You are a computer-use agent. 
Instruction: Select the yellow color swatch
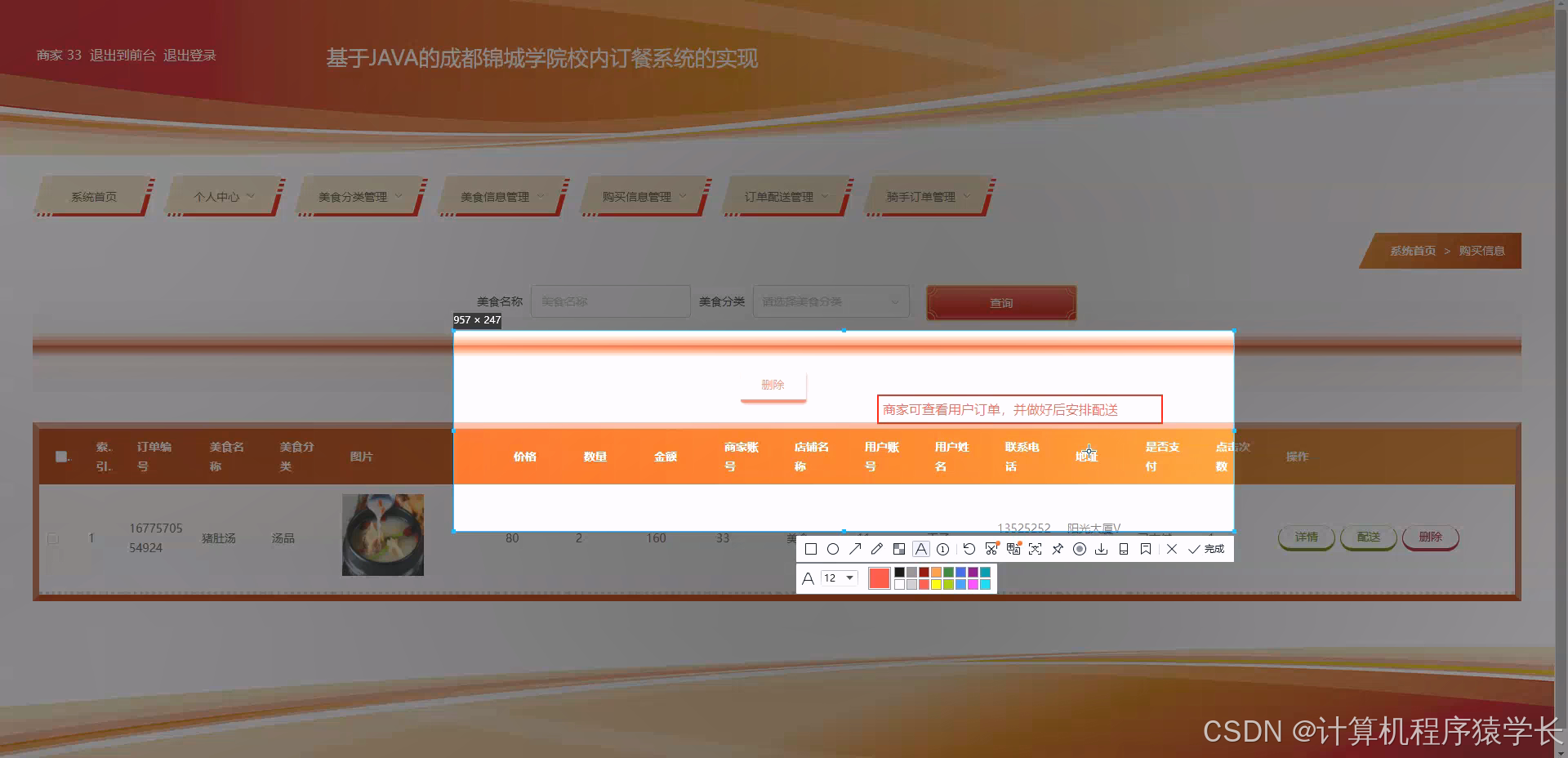(x=937, y=583)
